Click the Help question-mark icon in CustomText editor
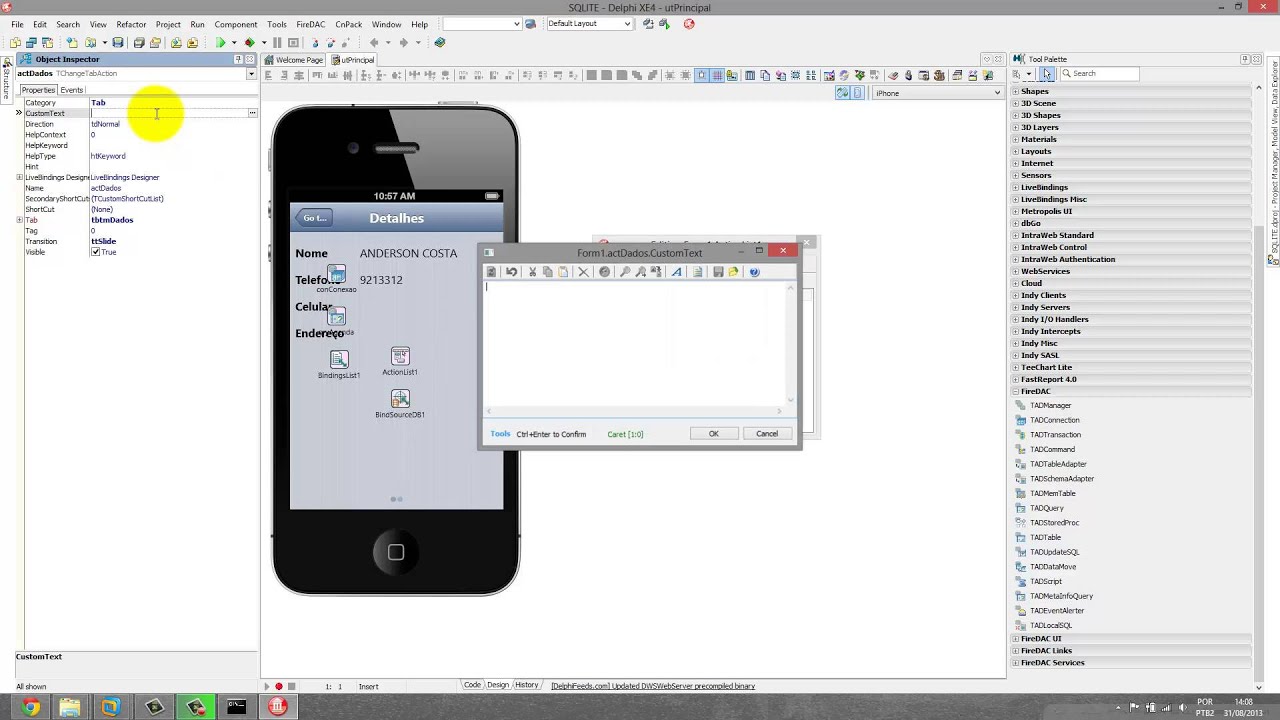 click(x=754, y=272)
